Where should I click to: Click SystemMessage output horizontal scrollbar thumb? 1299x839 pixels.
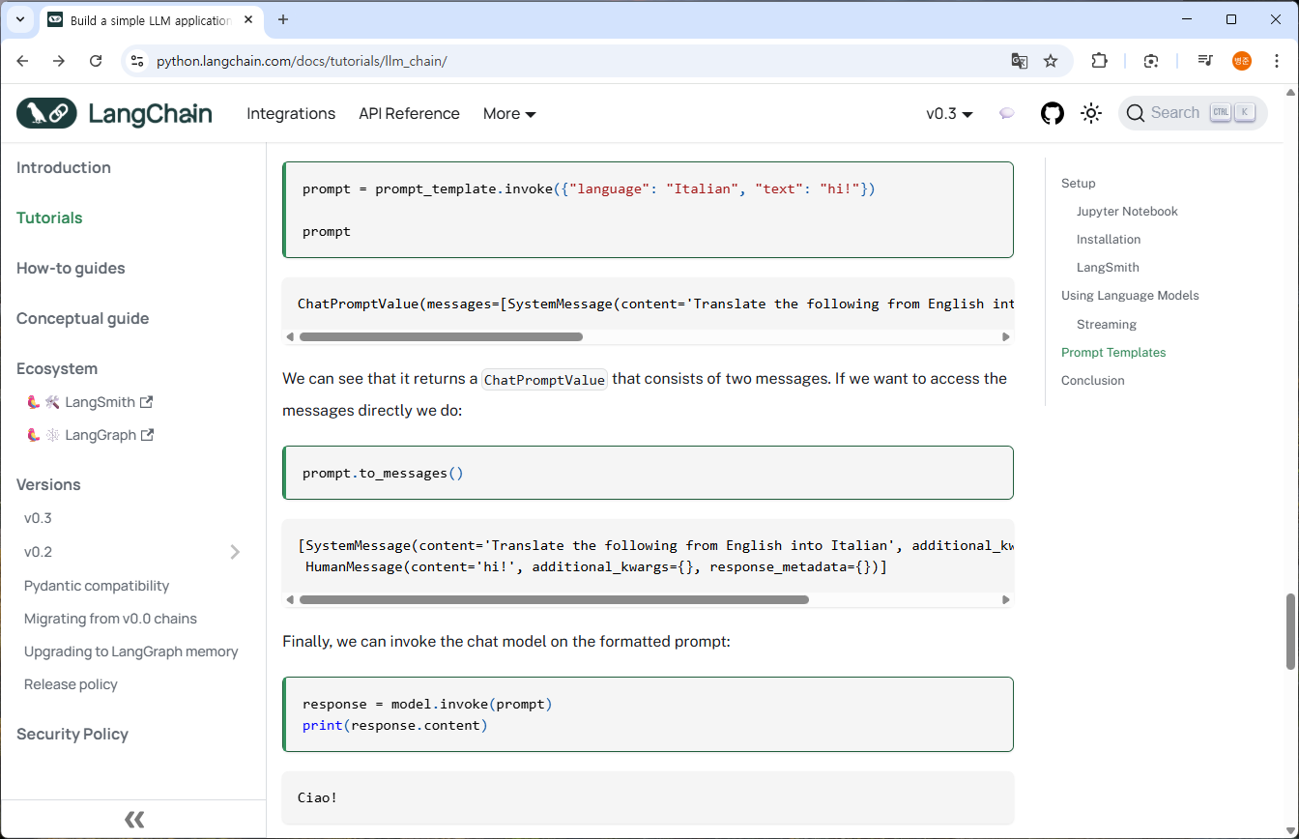point(554,600)
